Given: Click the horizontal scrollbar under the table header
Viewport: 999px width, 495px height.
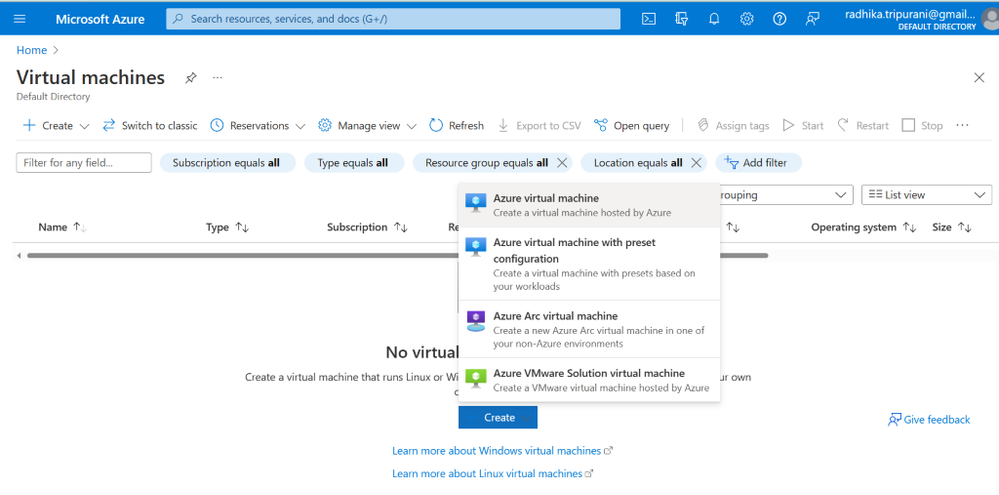Looking at the screenshot, I should (397, 255).
